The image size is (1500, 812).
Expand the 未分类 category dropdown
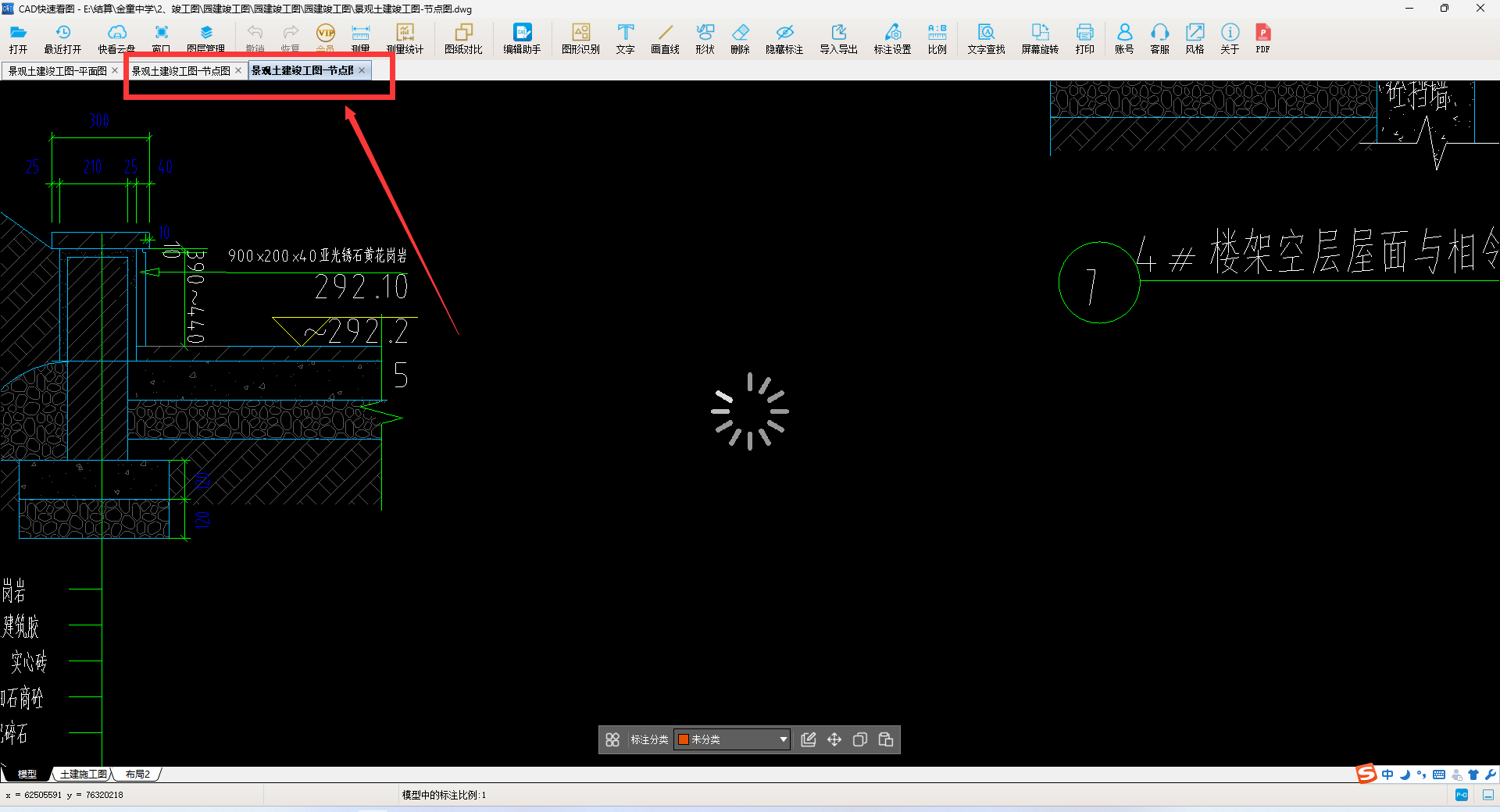783,739
